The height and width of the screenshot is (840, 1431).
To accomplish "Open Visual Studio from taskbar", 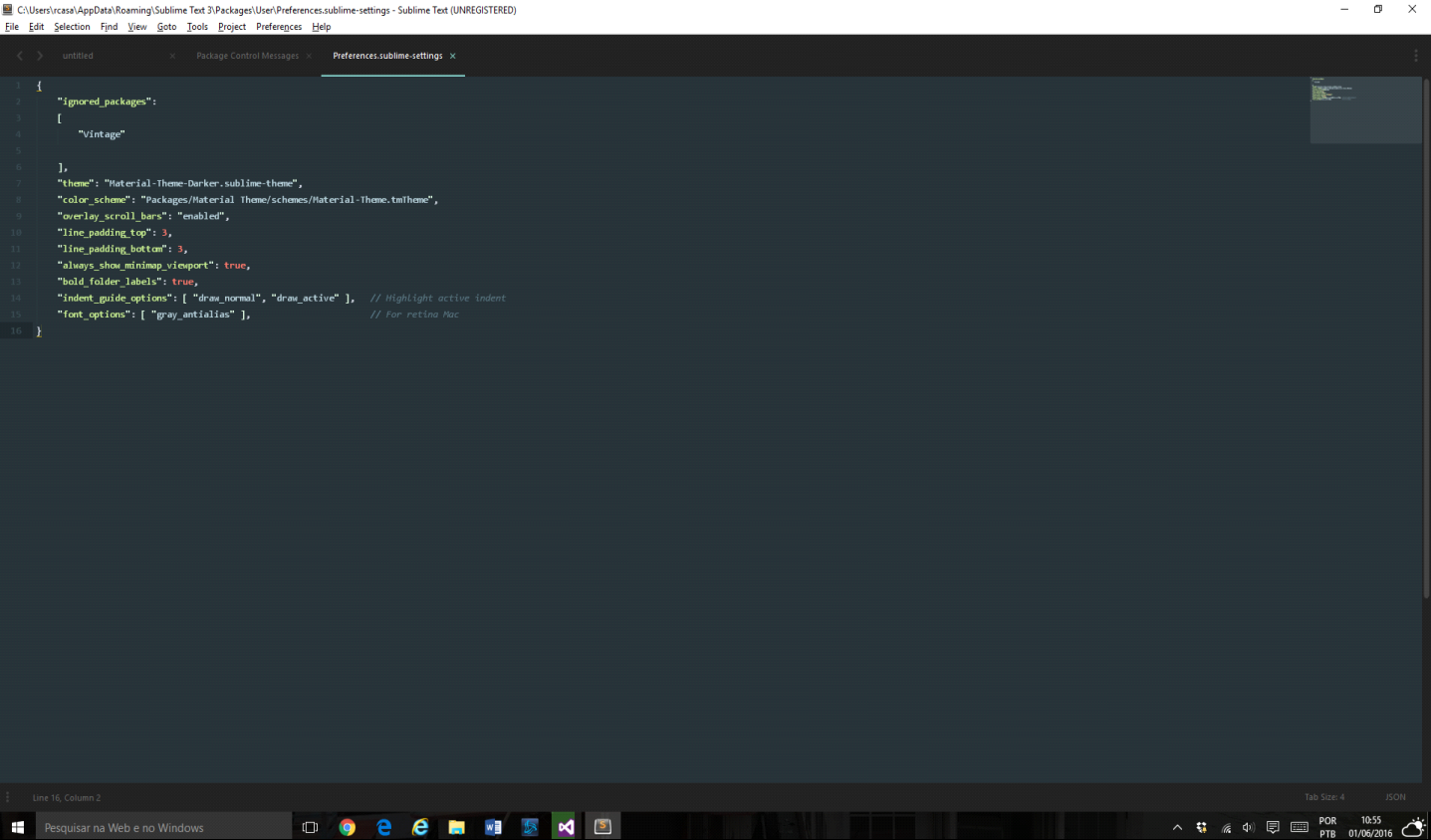I will point(566,827).
